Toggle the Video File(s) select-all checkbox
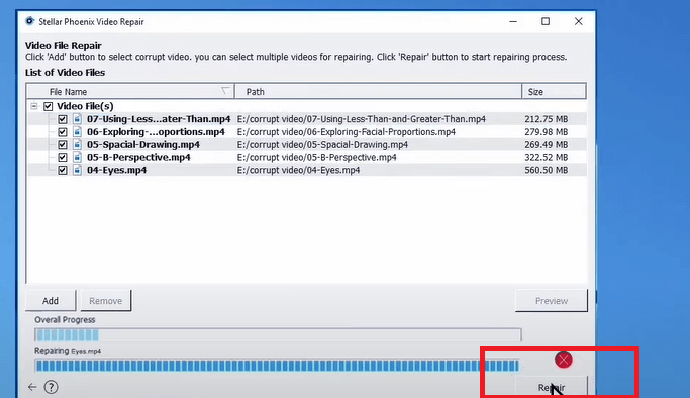 48,106
